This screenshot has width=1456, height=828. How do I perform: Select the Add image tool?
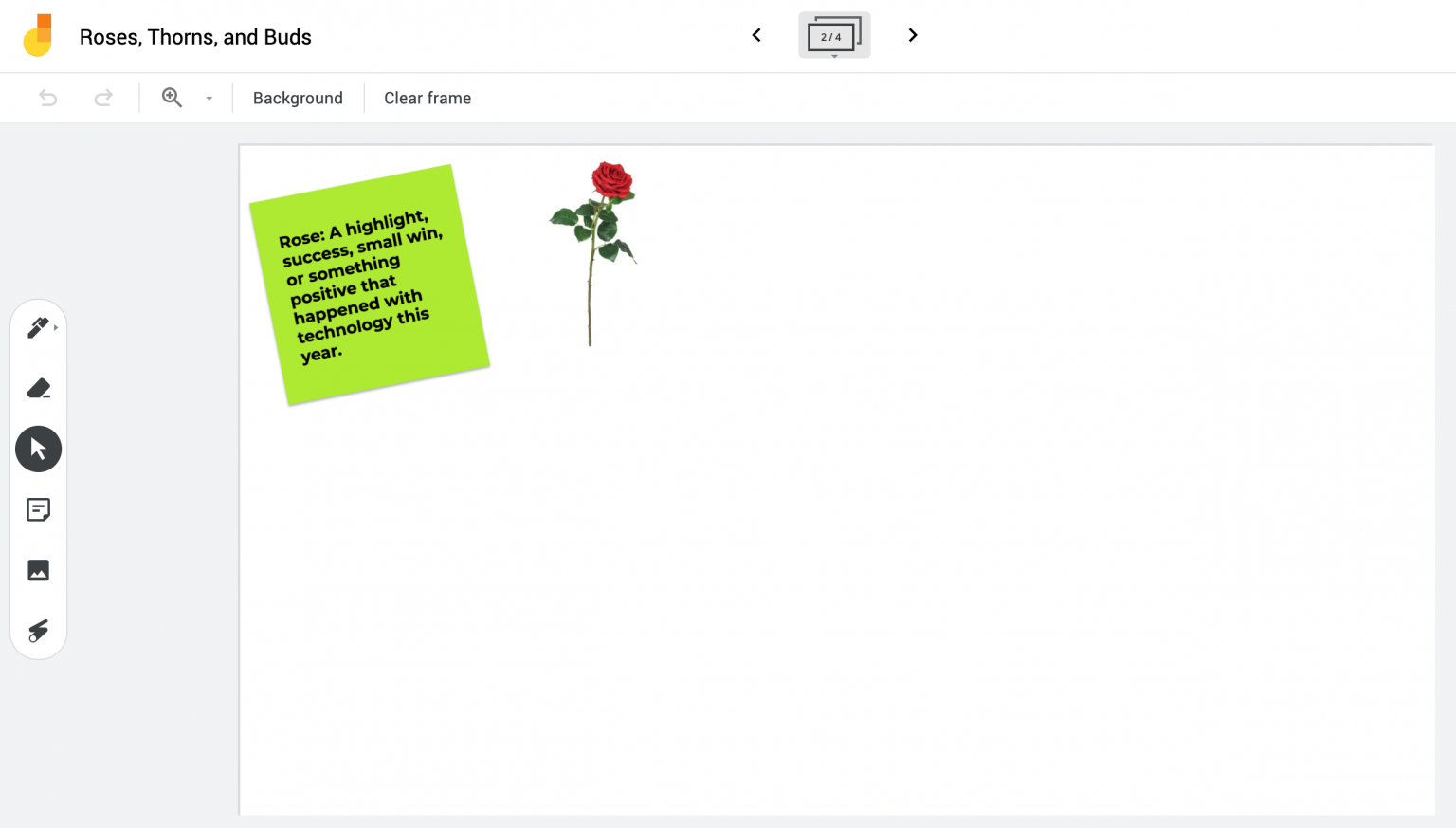(38, 570)
